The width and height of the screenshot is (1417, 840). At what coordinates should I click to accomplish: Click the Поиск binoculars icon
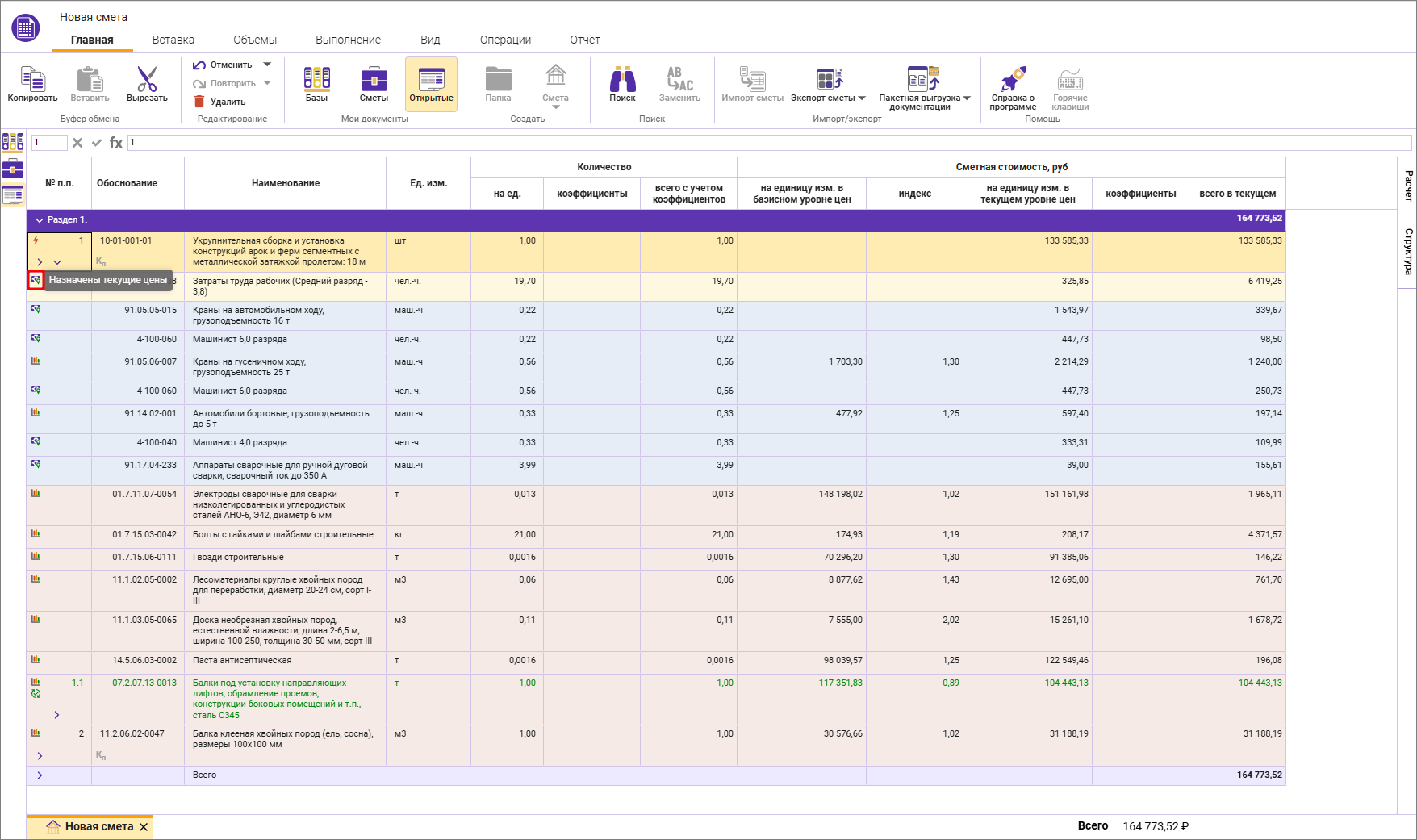(x=622, y=79)
